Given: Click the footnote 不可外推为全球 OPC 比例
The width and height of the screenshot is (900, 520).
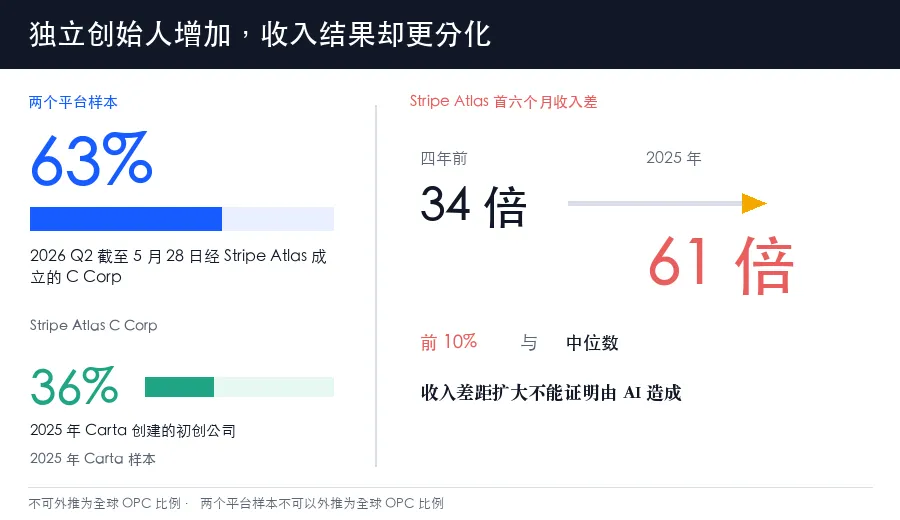Looking at the screenshot, I should coord(104,503).
